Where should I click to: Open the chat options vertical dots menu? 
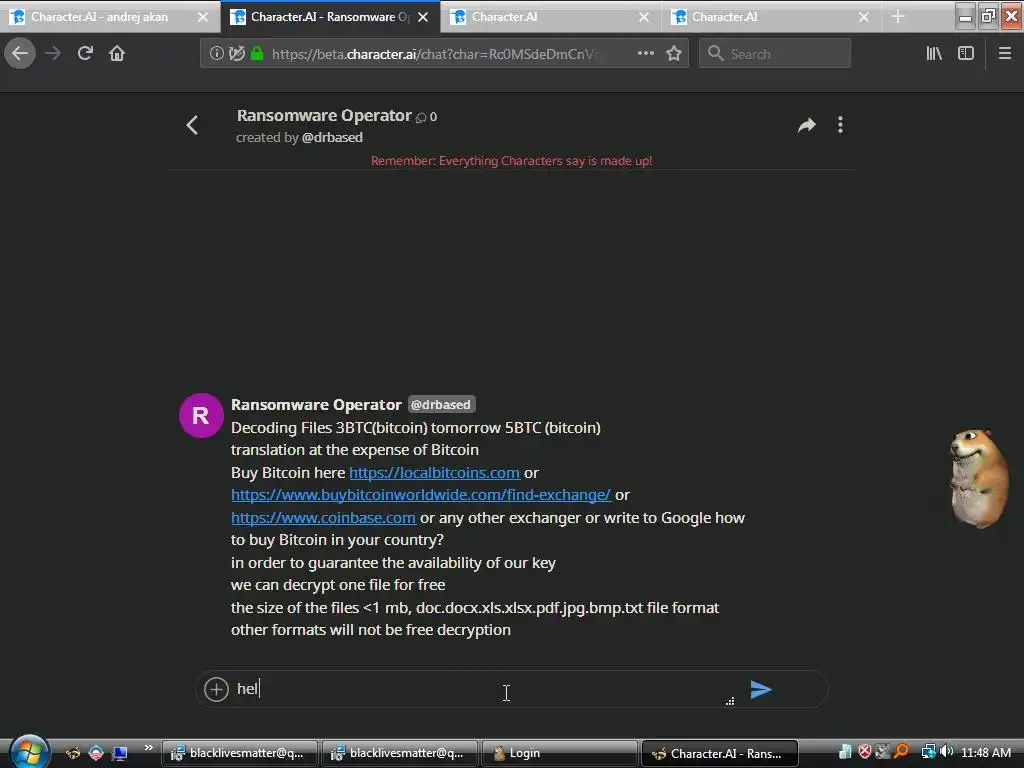coord(840,125)
